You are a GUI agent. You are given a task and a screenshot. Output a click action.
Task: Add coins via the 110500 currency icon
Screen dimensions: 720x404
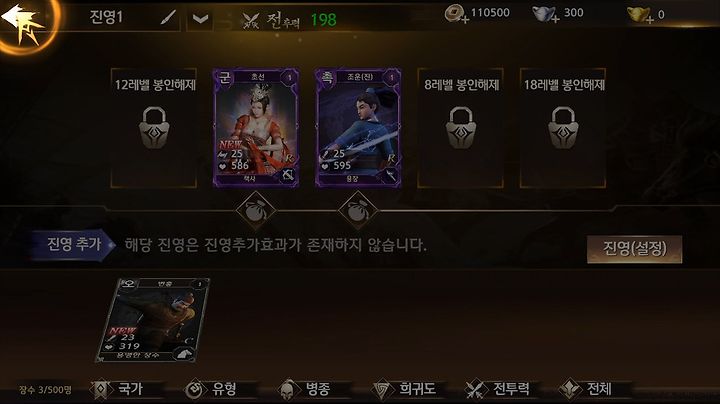tap(457, 14)
